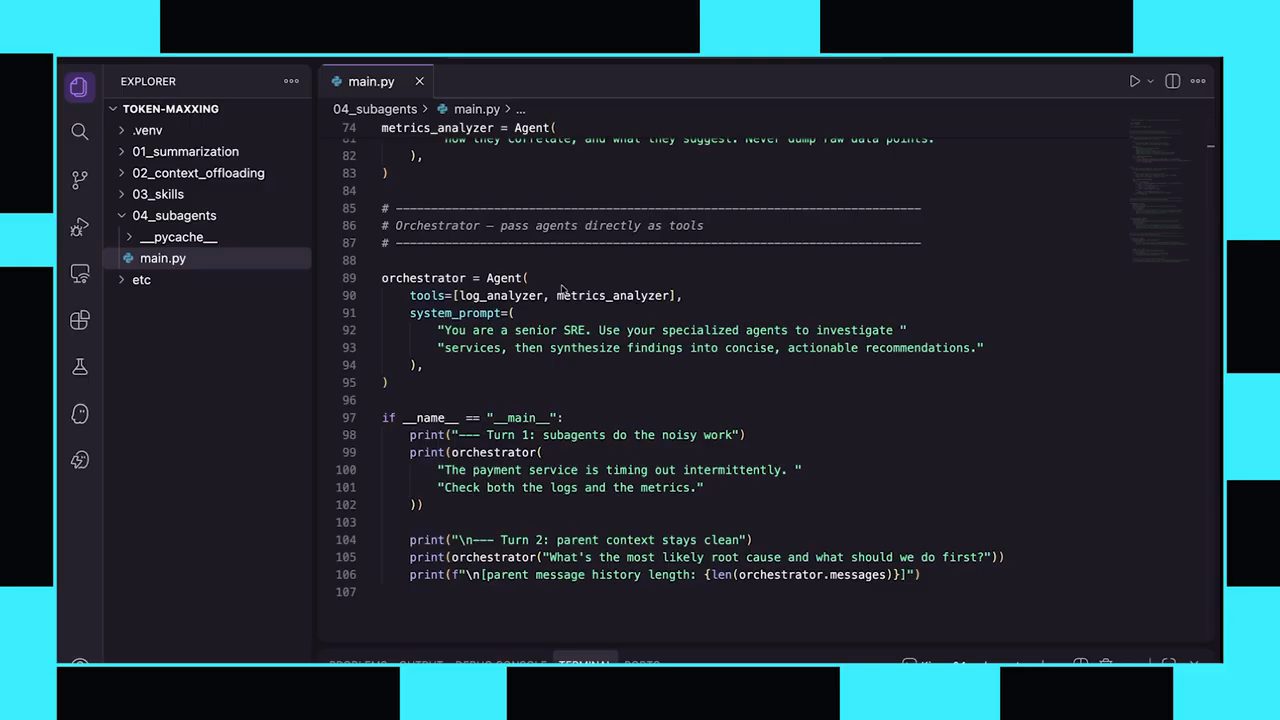
Task: Click the EXPLORER panel title
Action: [x=148, y=81]
